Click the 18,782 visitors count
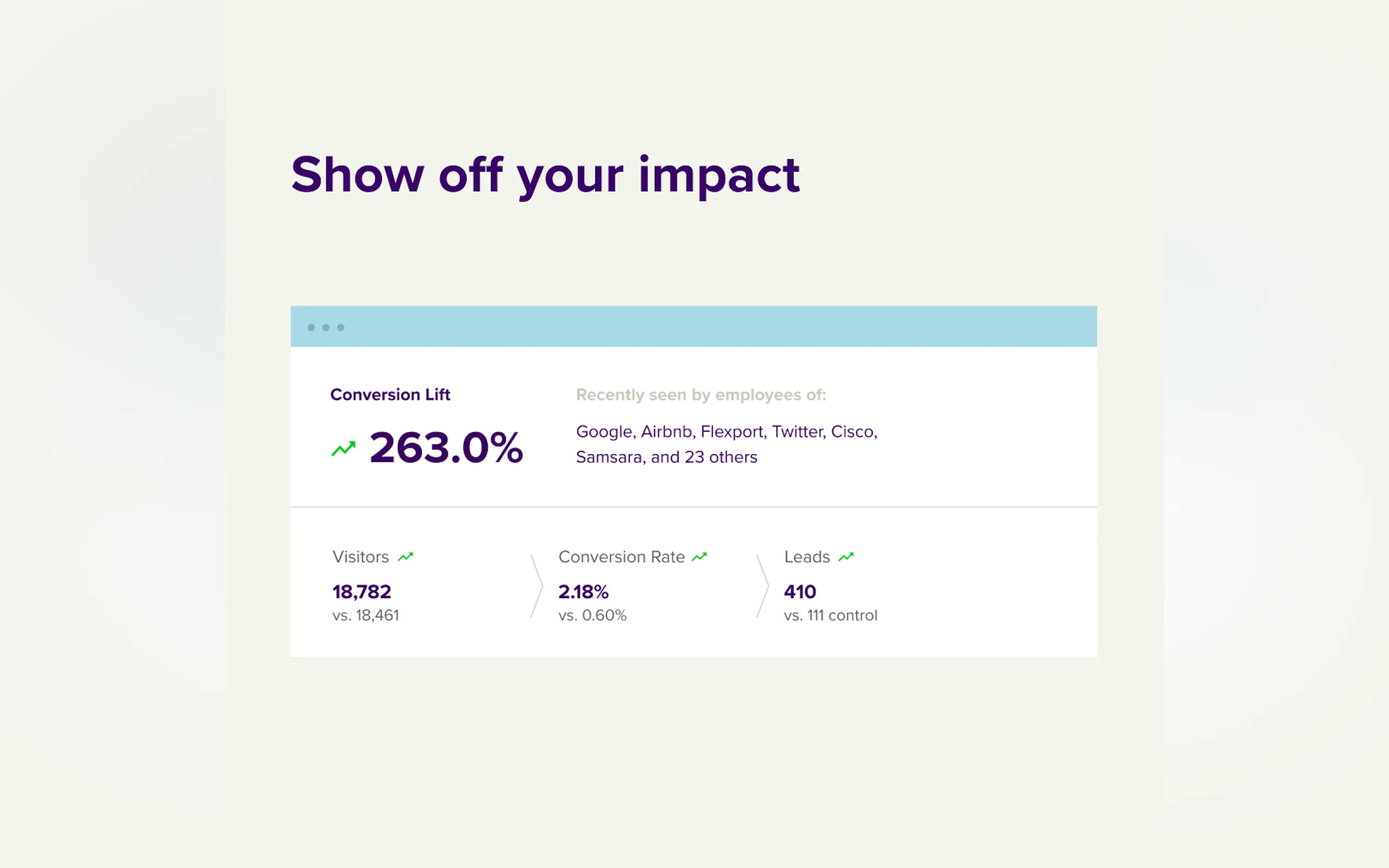This screenshot has height=868, width=1389. coord(361,592)
